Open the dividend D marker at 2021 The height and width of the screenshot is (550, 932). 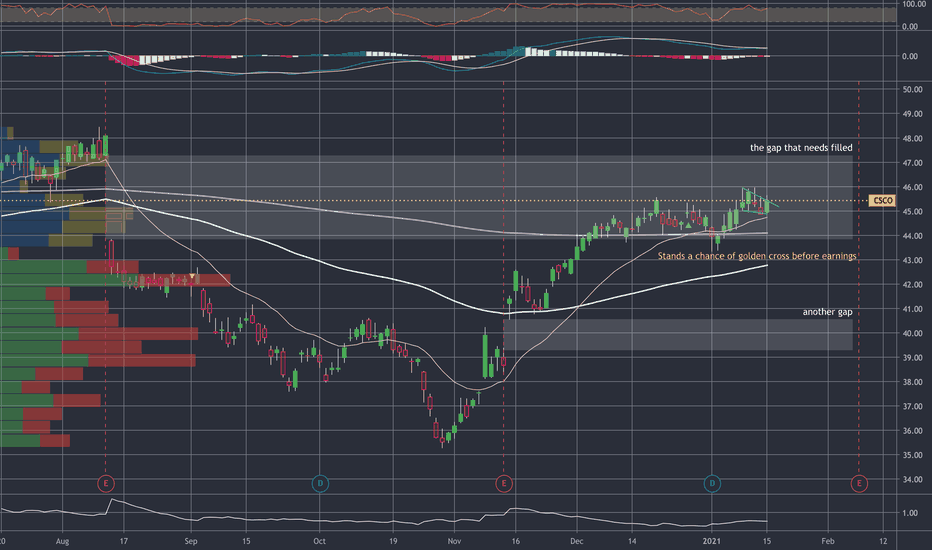[712, 483]
